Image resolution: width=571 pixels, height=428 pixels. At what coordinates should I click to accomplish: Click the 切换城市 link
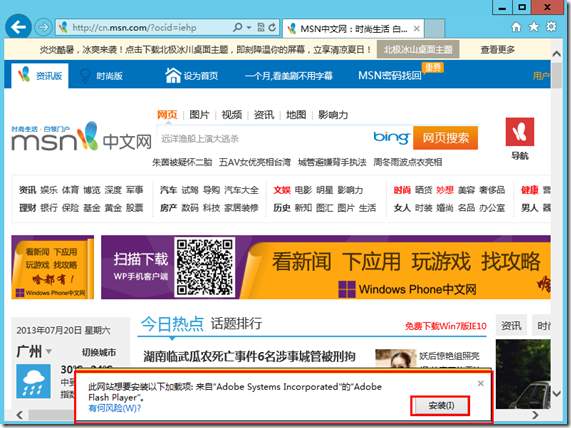[x=99, y=352]
